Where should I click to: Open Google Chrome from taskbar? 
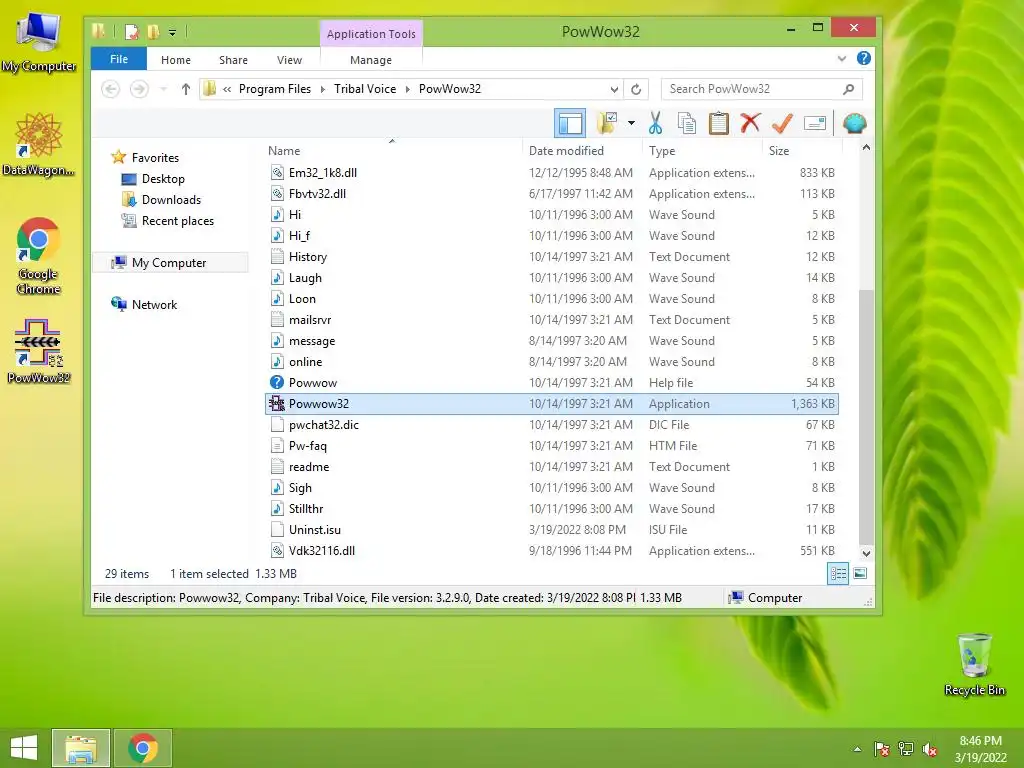pos(143,748)
